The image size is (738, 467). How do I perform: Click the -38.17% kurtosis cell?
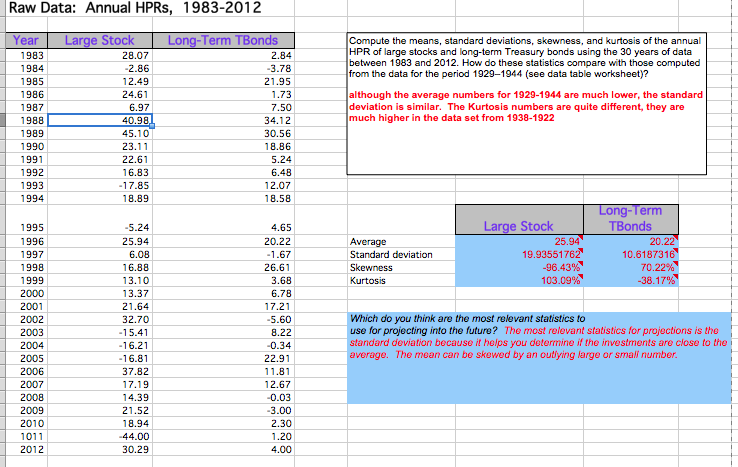coord(631,281)
